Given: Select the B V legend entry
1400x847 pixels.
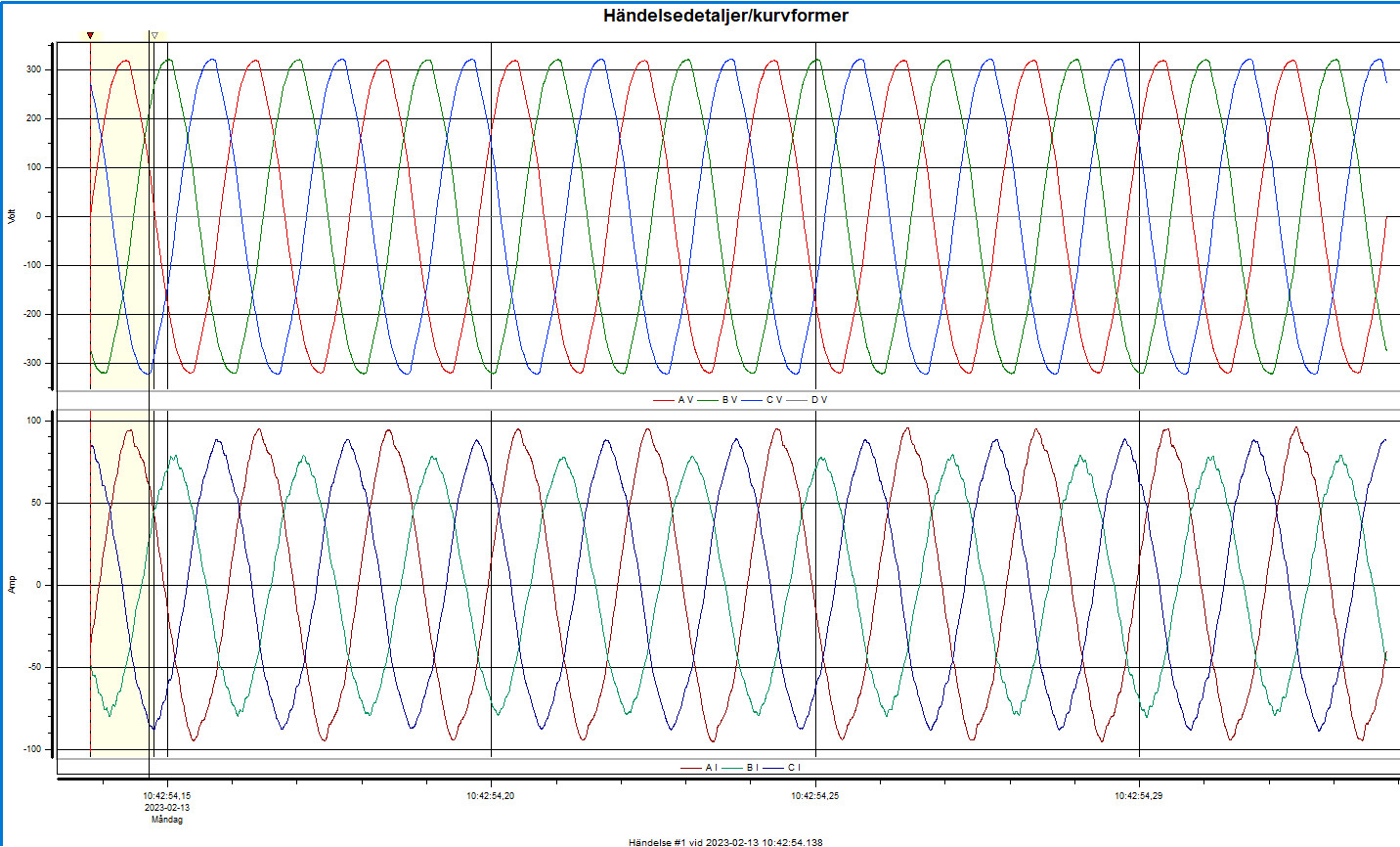Looking at the screenshot, I should [x=729, y=400].
